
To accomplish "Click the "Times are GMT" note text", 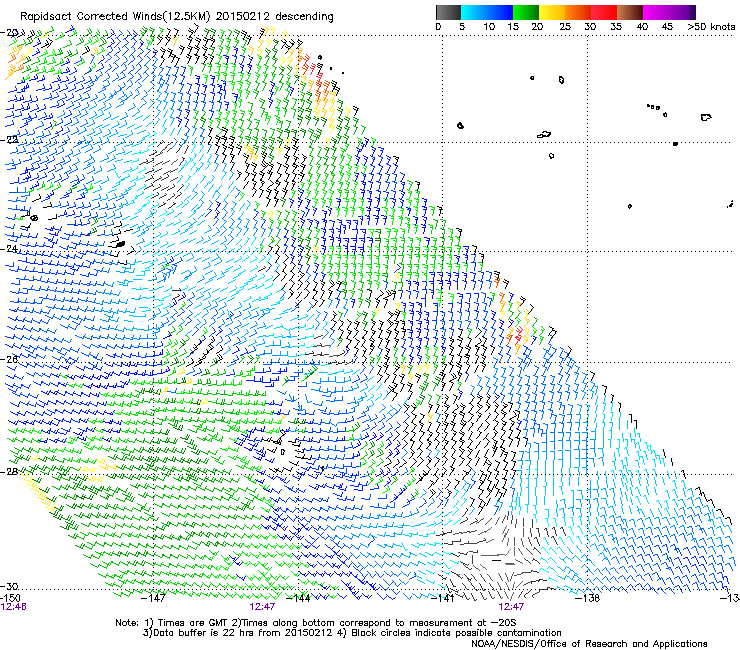I will 193,623.
